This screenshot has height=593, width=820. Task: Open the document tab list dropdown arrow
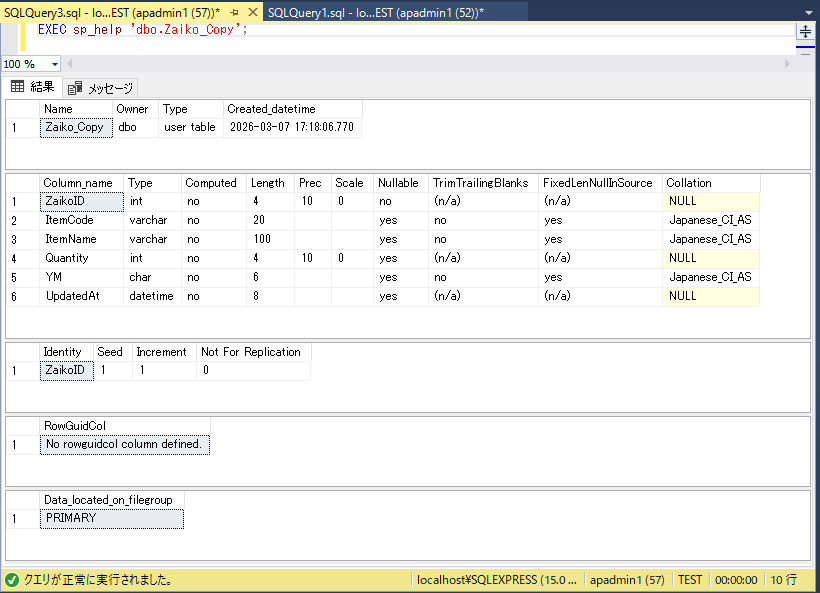tap(807, 11)
